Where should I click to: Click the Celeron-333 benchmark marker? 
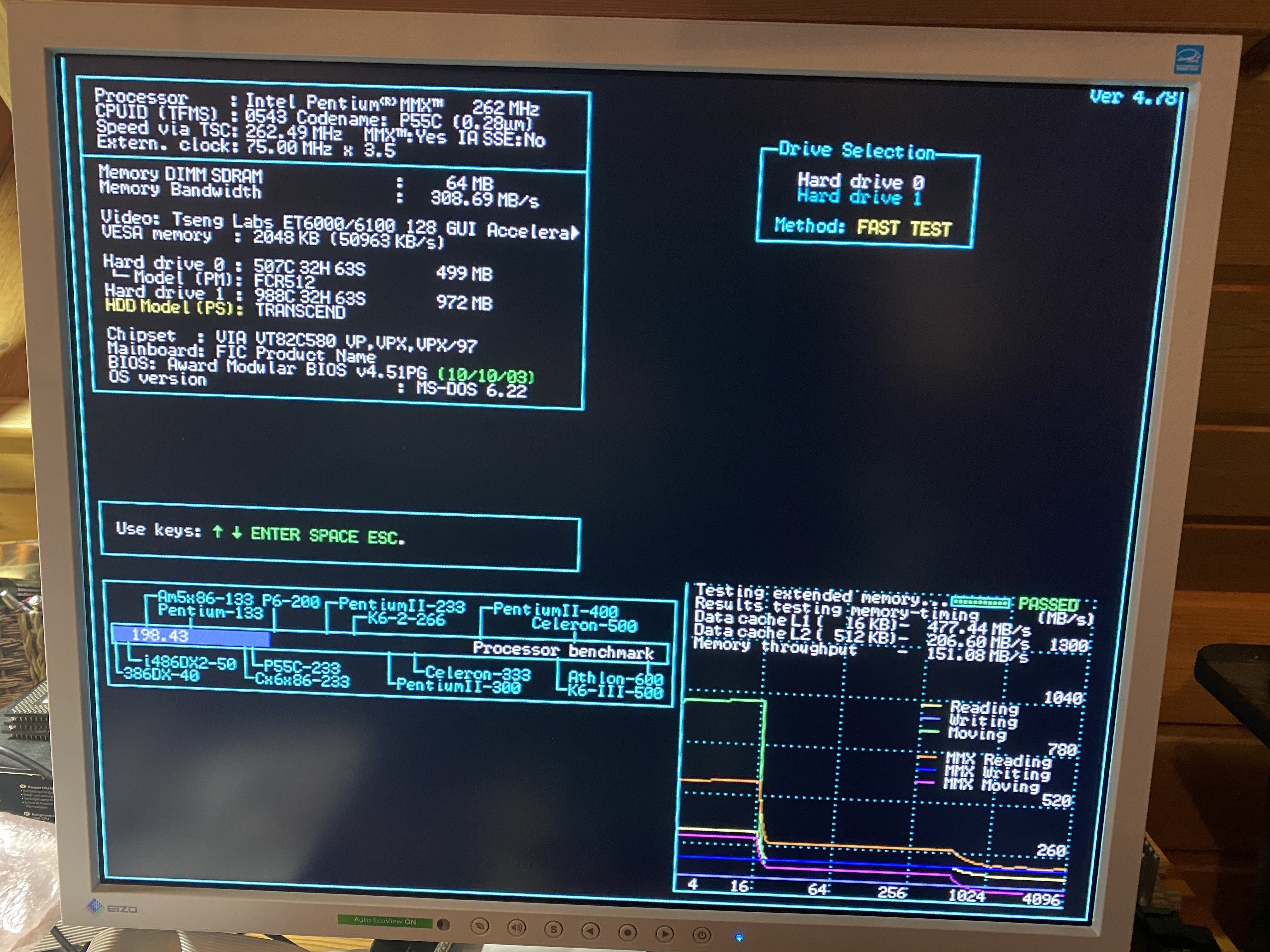point(478,672)
